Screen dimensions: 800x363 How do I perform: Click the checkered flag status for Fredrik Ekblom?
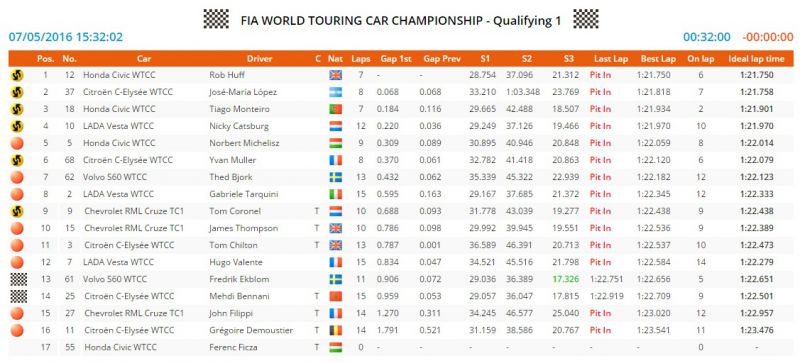coord(19,279)
